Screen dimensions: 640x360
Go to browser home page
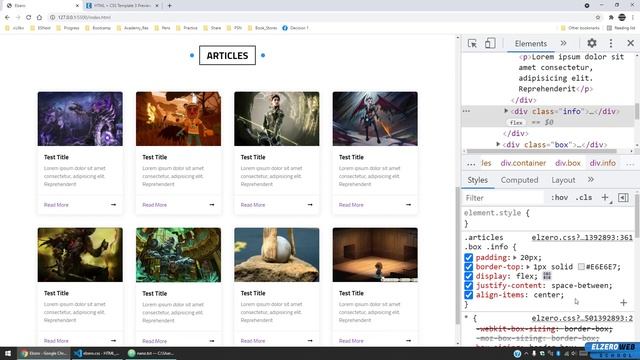click(x=39, y=17)
